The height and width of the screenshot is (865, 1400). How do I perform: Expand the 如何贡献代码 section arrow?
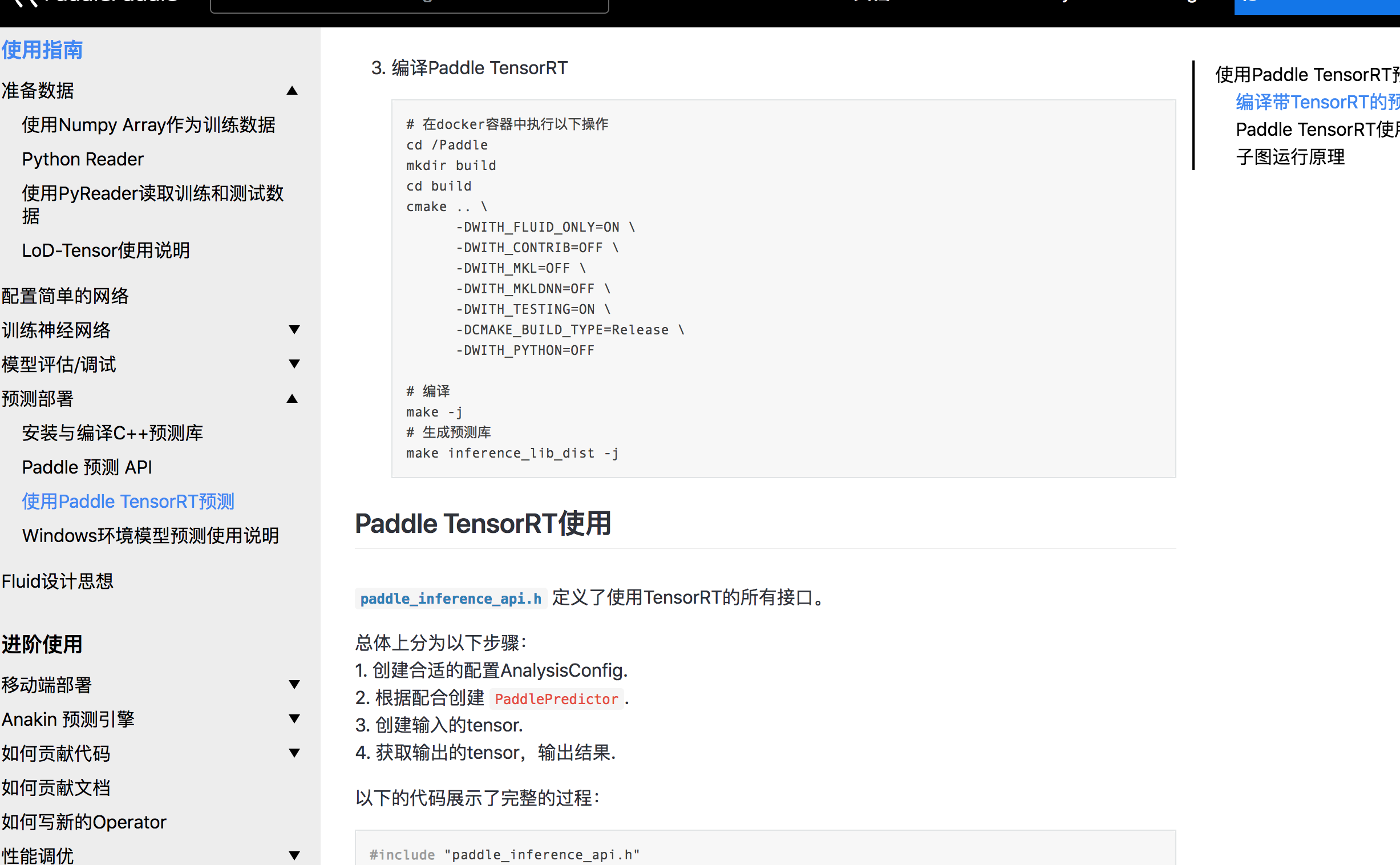tap(294, 753)
